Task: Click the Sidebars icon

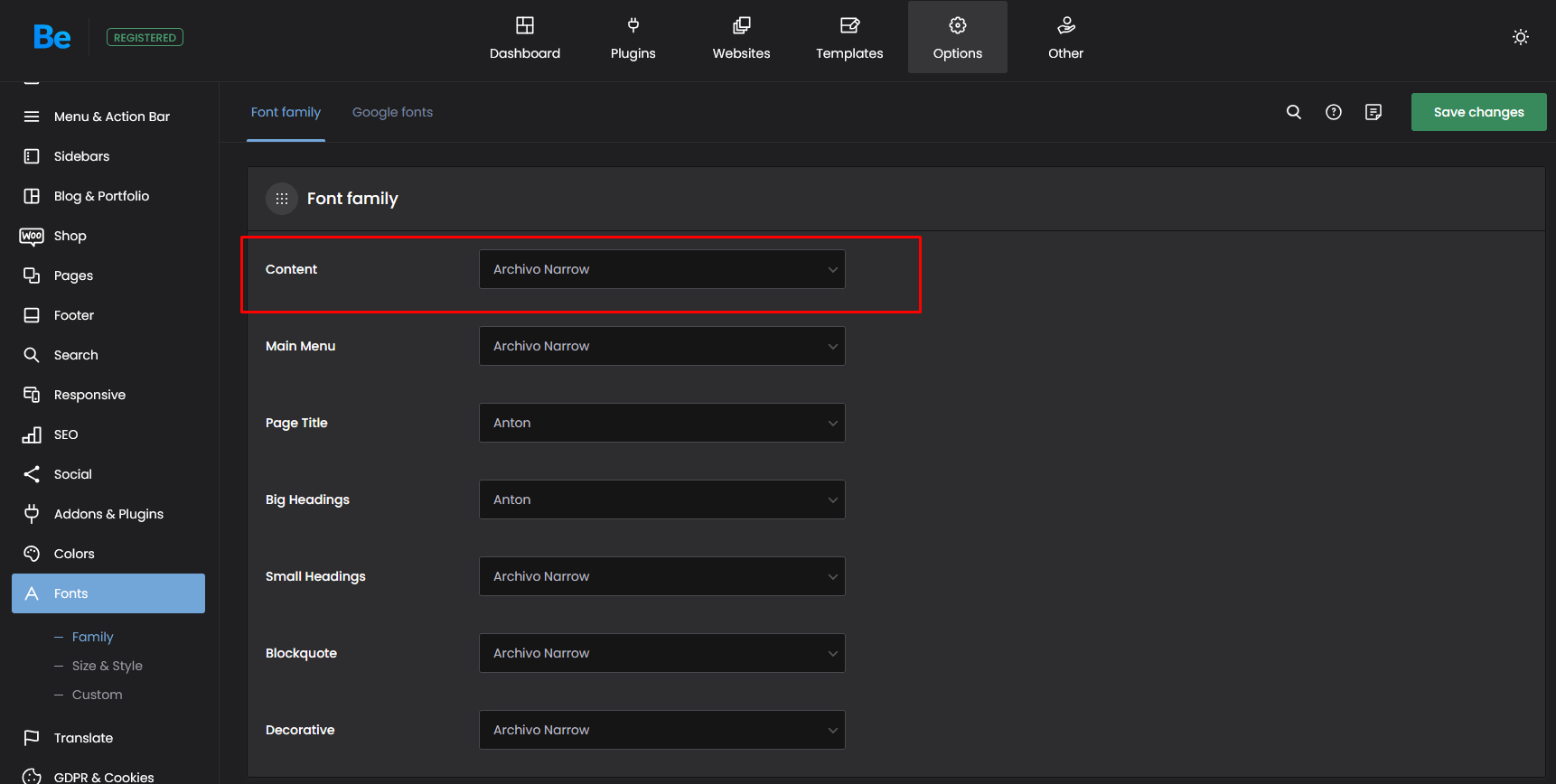Action: click(x=32, y=156)
